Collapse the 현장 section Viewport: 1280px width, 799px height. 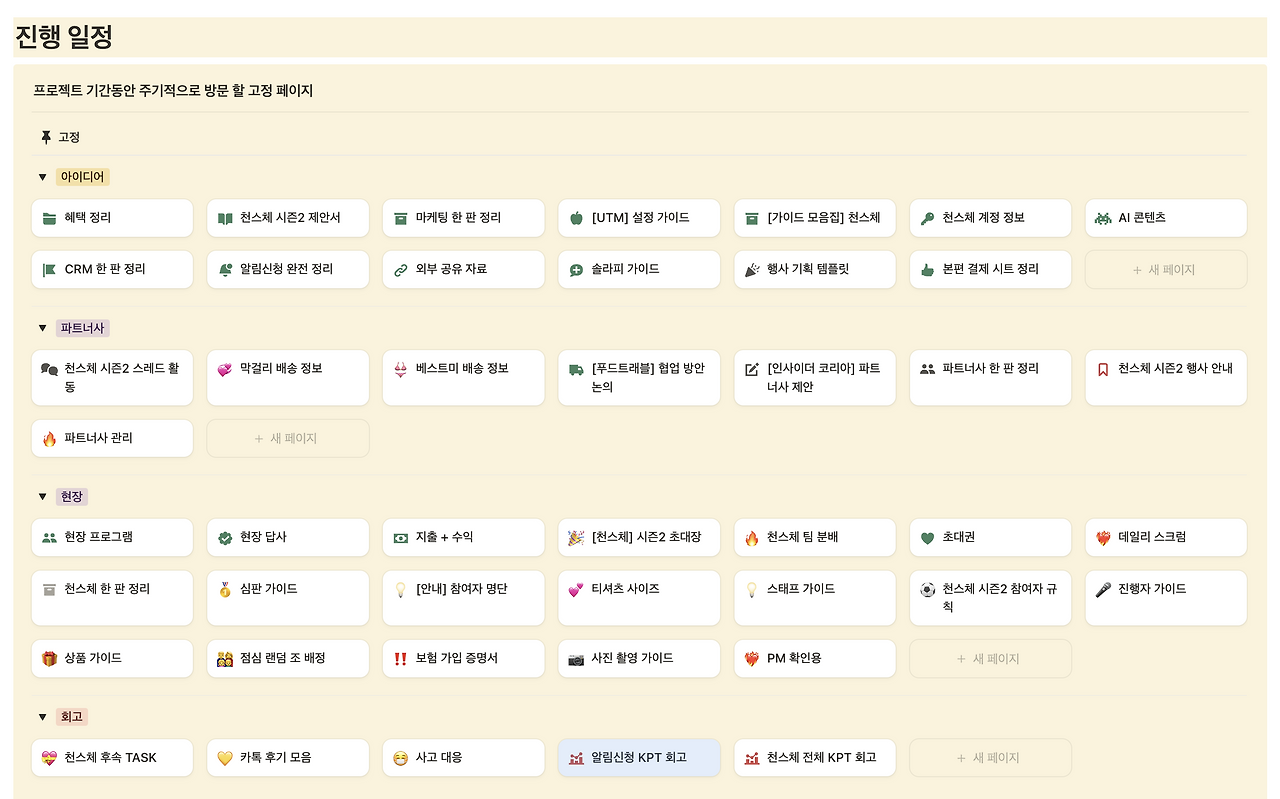pos(42,497)
